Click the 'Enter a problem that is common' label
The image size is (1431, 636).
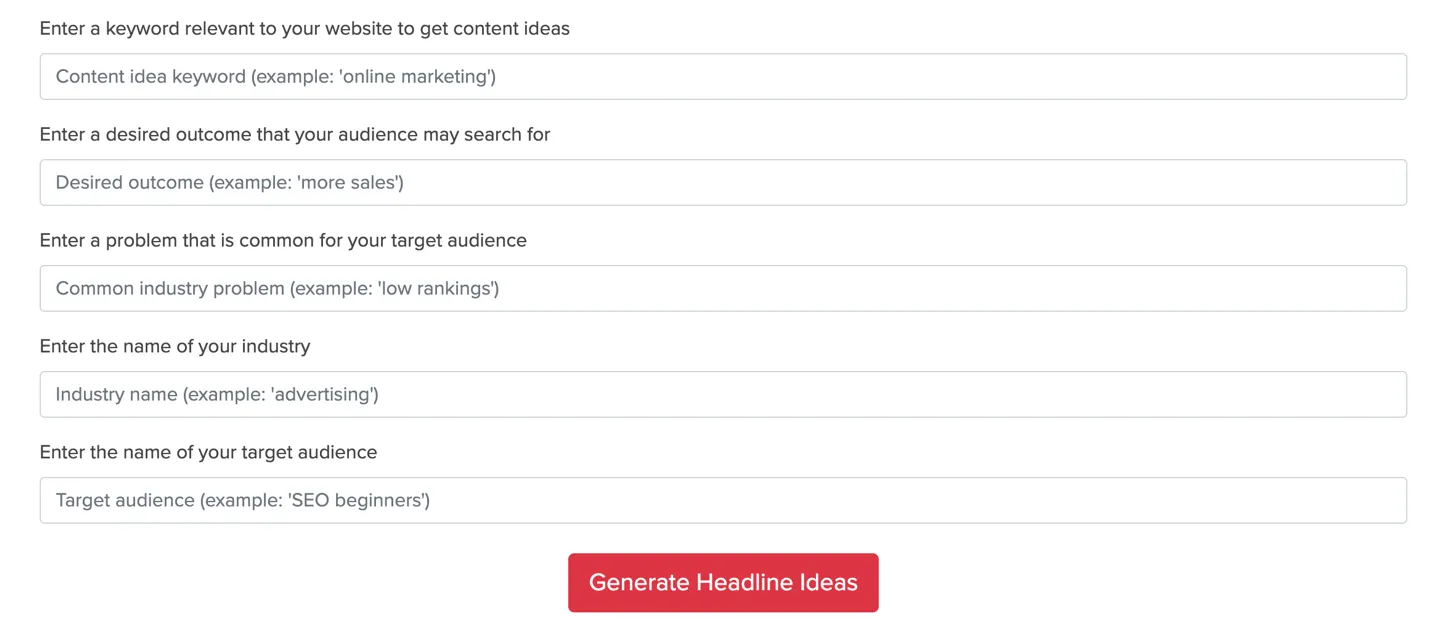tap(282, 241)
